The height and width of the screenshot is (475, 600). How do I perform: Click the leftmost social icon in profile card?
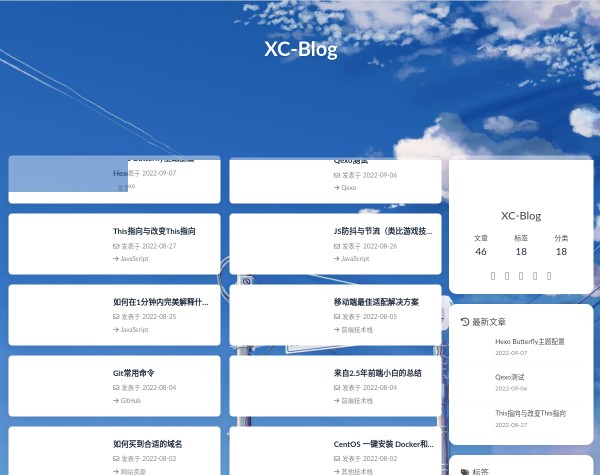click(x=493, y=275)
